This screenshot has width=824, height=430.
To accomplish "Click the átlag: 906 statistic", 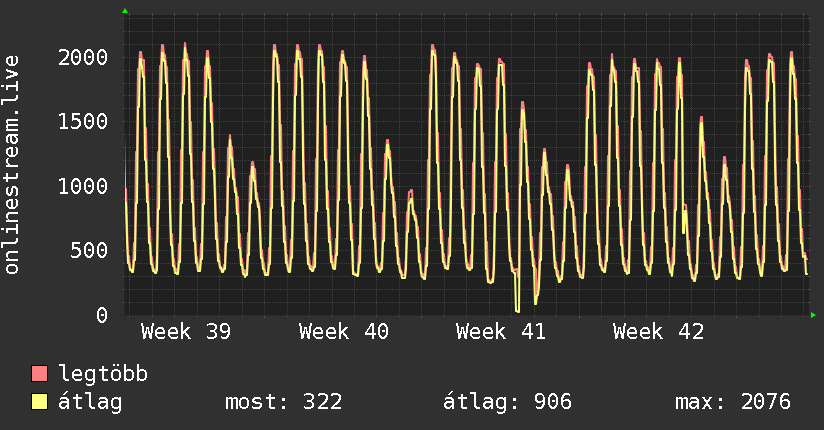I will 507,403.
